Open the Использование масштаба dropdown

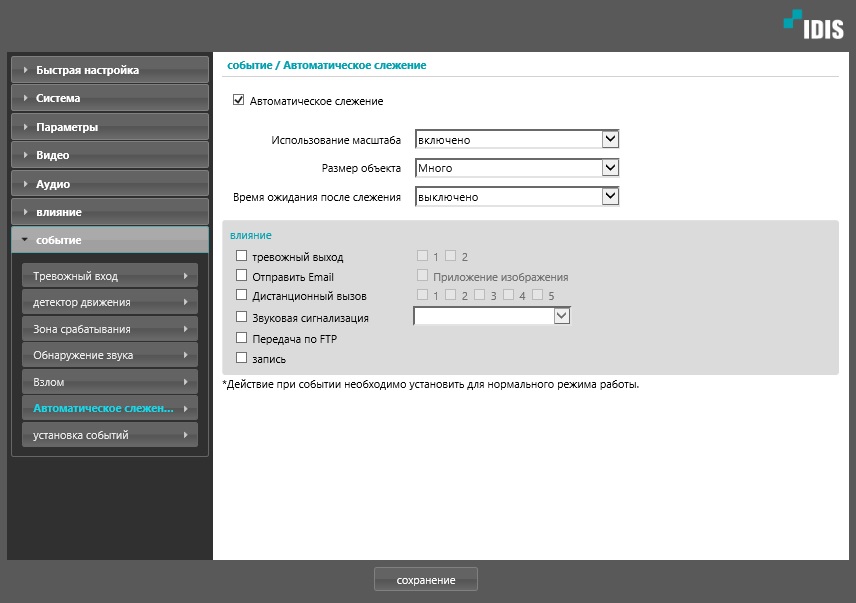click(516, 140)
